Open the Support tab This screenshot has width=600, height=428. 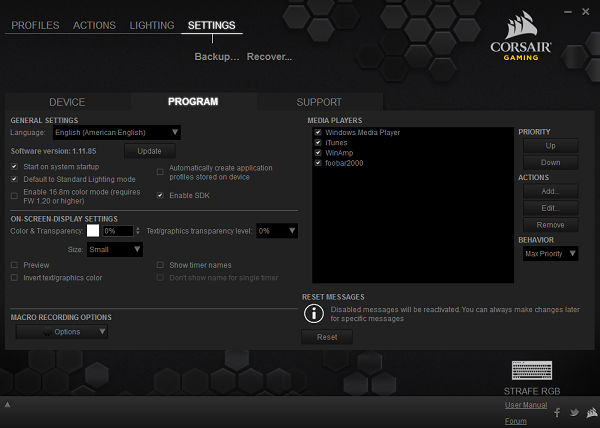click(x=318, y=102)
